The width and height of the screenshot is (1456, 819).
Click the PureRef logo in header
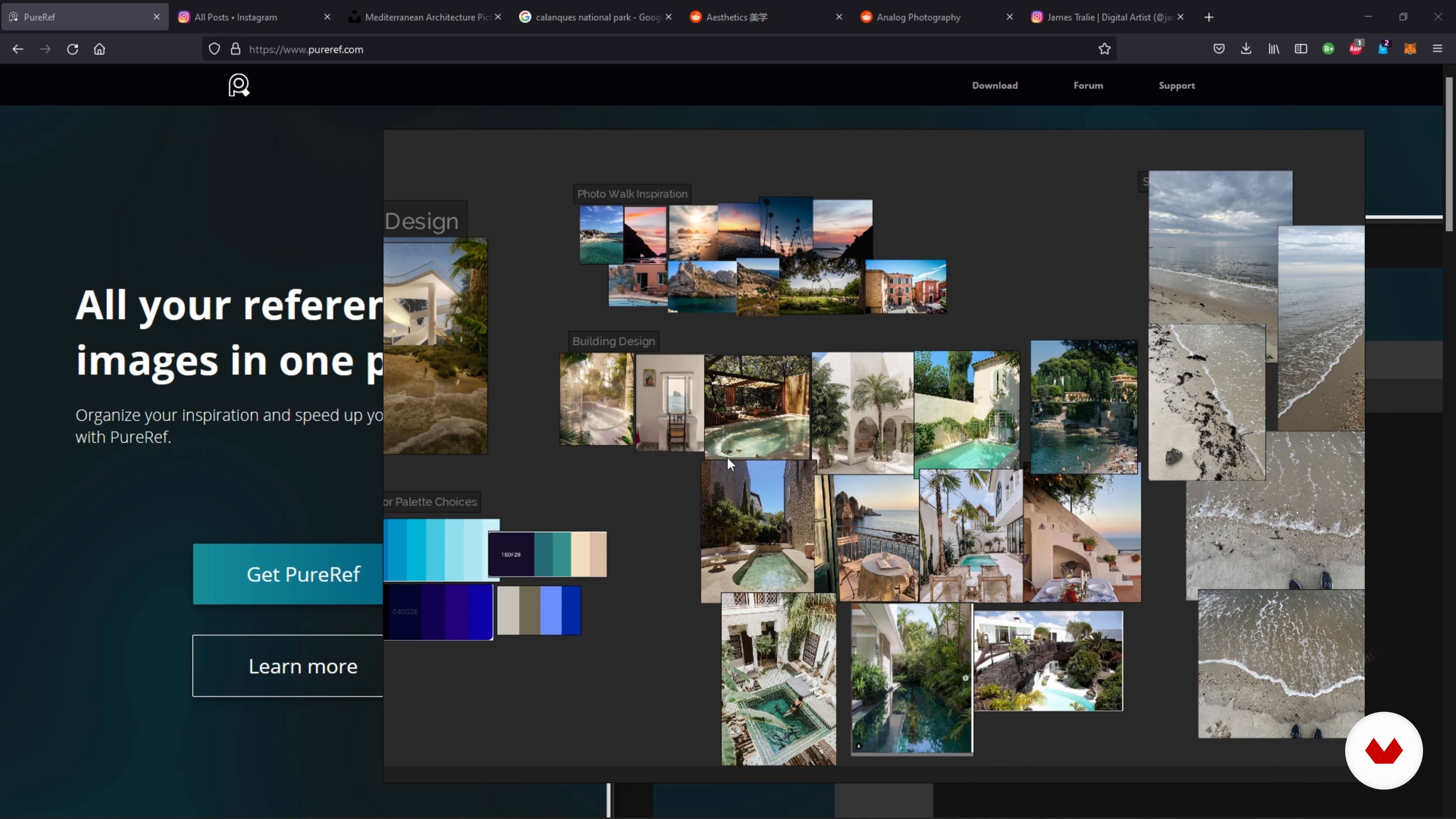(x=239, y=85)
